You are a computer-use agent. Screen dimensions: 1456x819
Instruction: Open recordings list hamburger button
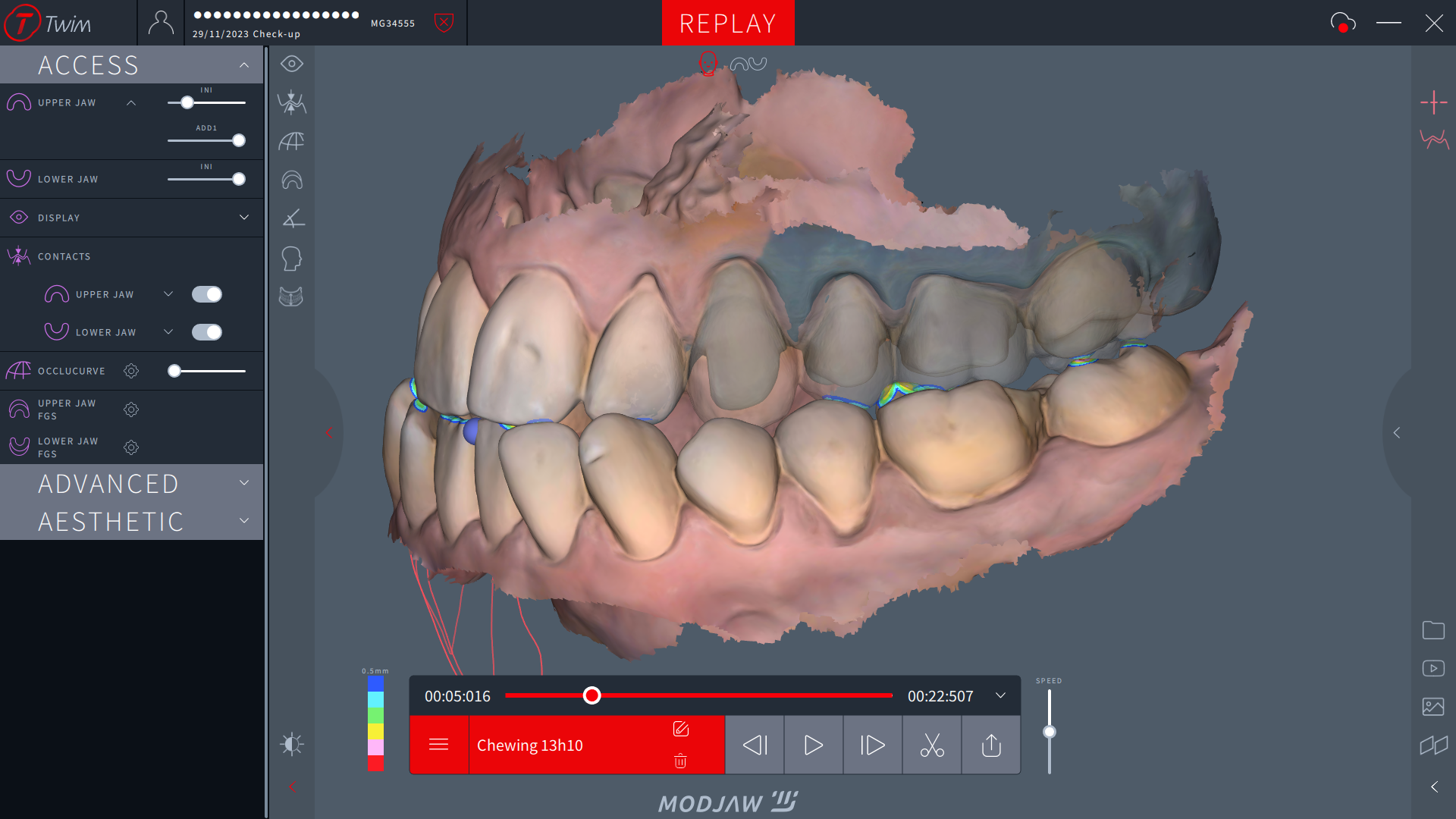pos(438,745)
